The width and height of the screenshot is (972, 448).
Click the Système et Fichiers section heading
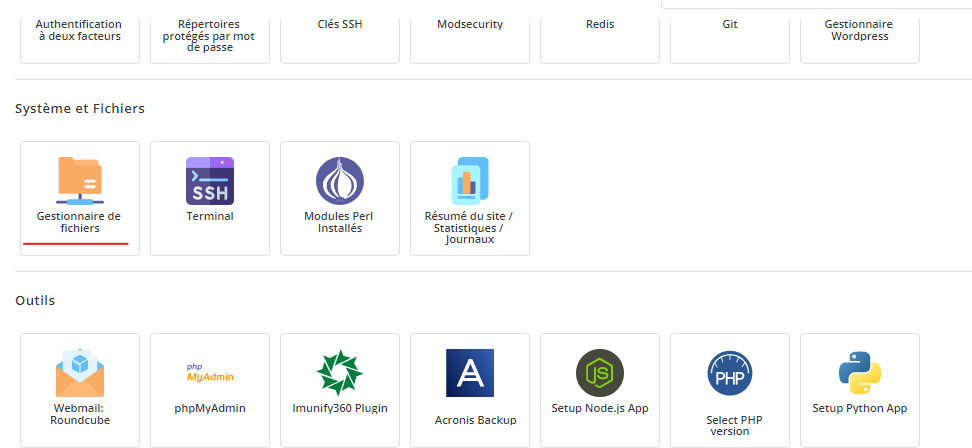[80, 108]
